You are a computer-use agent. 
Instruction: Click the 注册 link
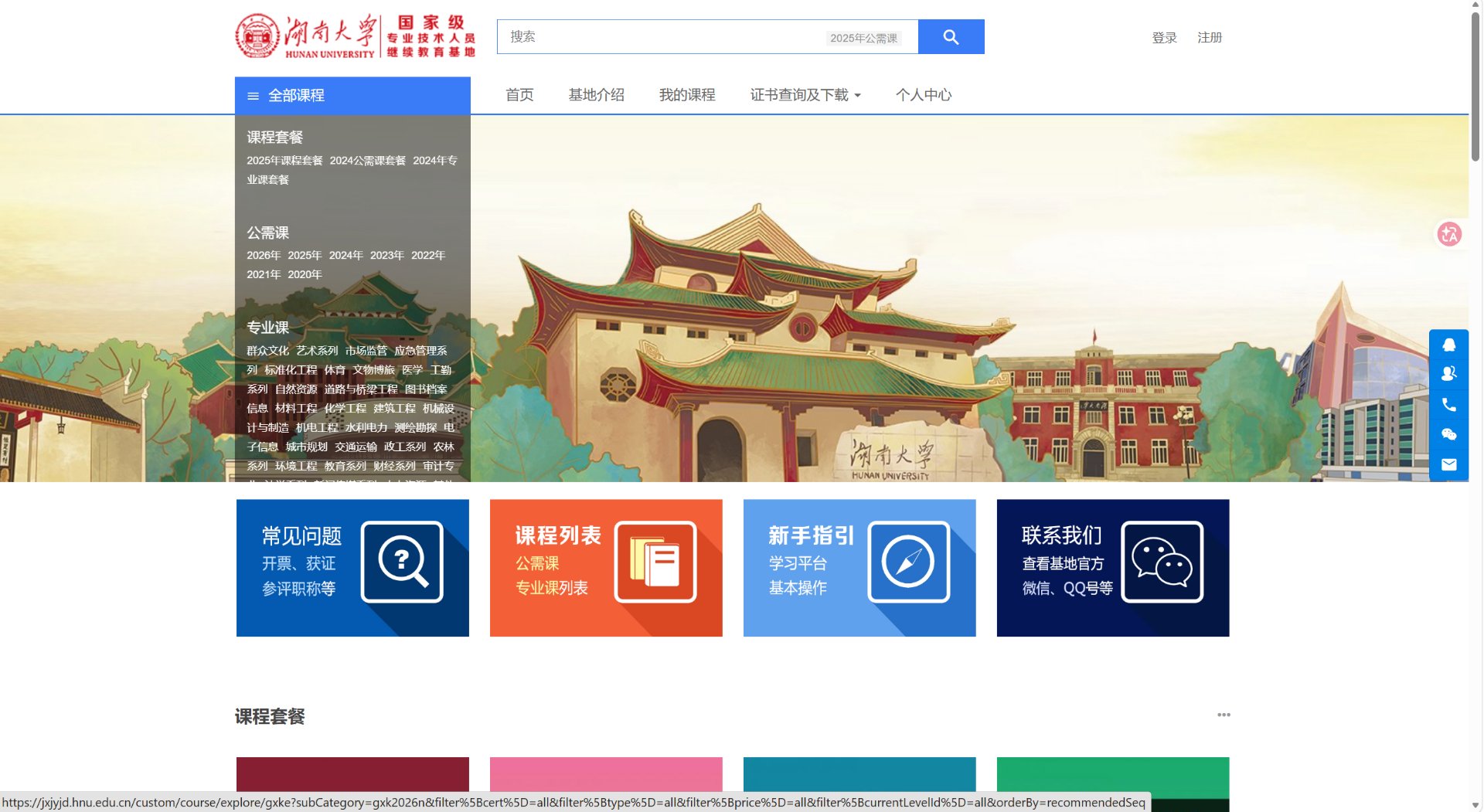[1210, 38]
